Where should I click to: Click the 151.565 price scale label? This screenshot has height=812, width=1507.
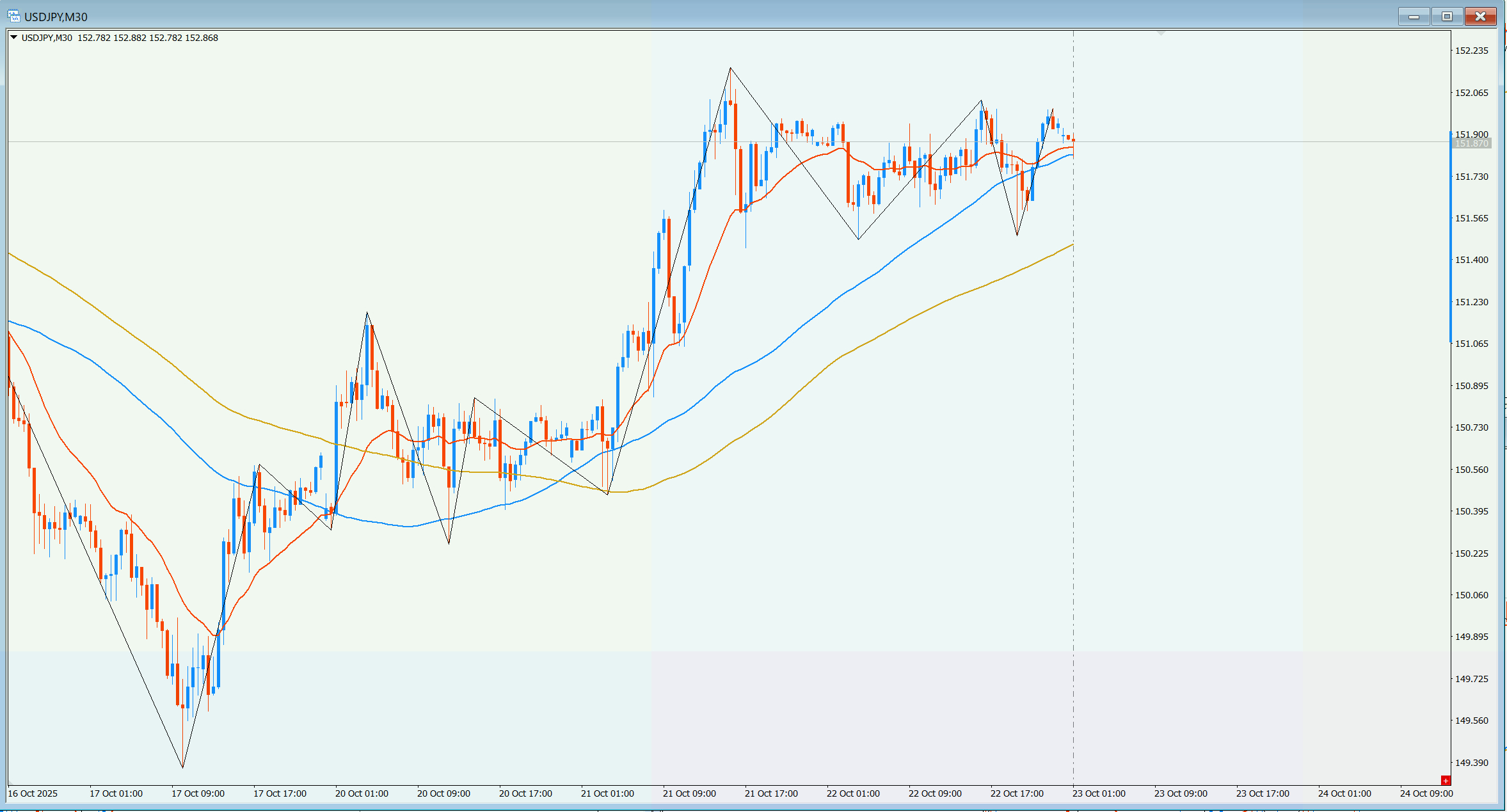click(x=1472, y=218)
